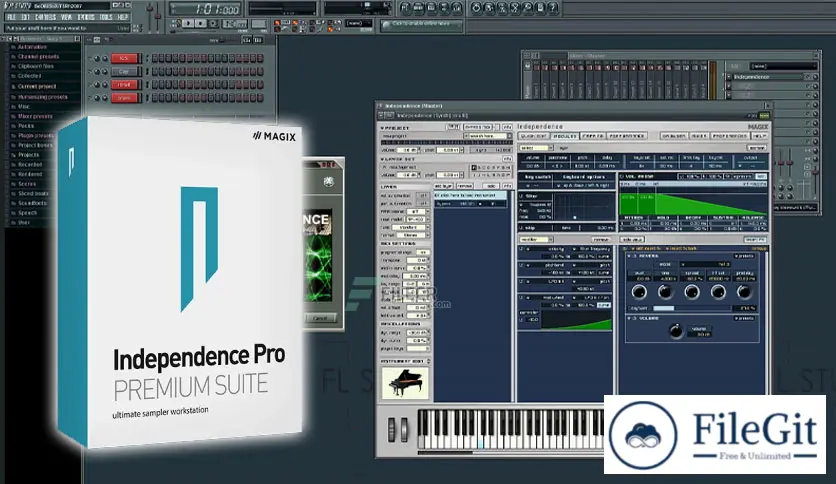Switch to Independence QUICK EDIT tab
The height and width of the screenshot is (484, 836).
[534, 136]
